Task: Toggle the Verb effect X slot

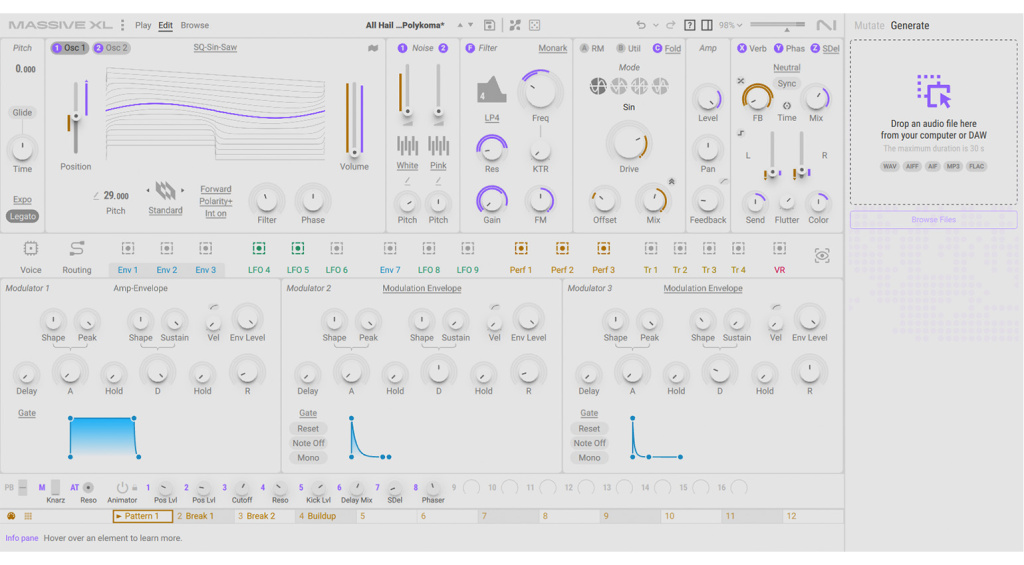Action: (x=742, y=48)
